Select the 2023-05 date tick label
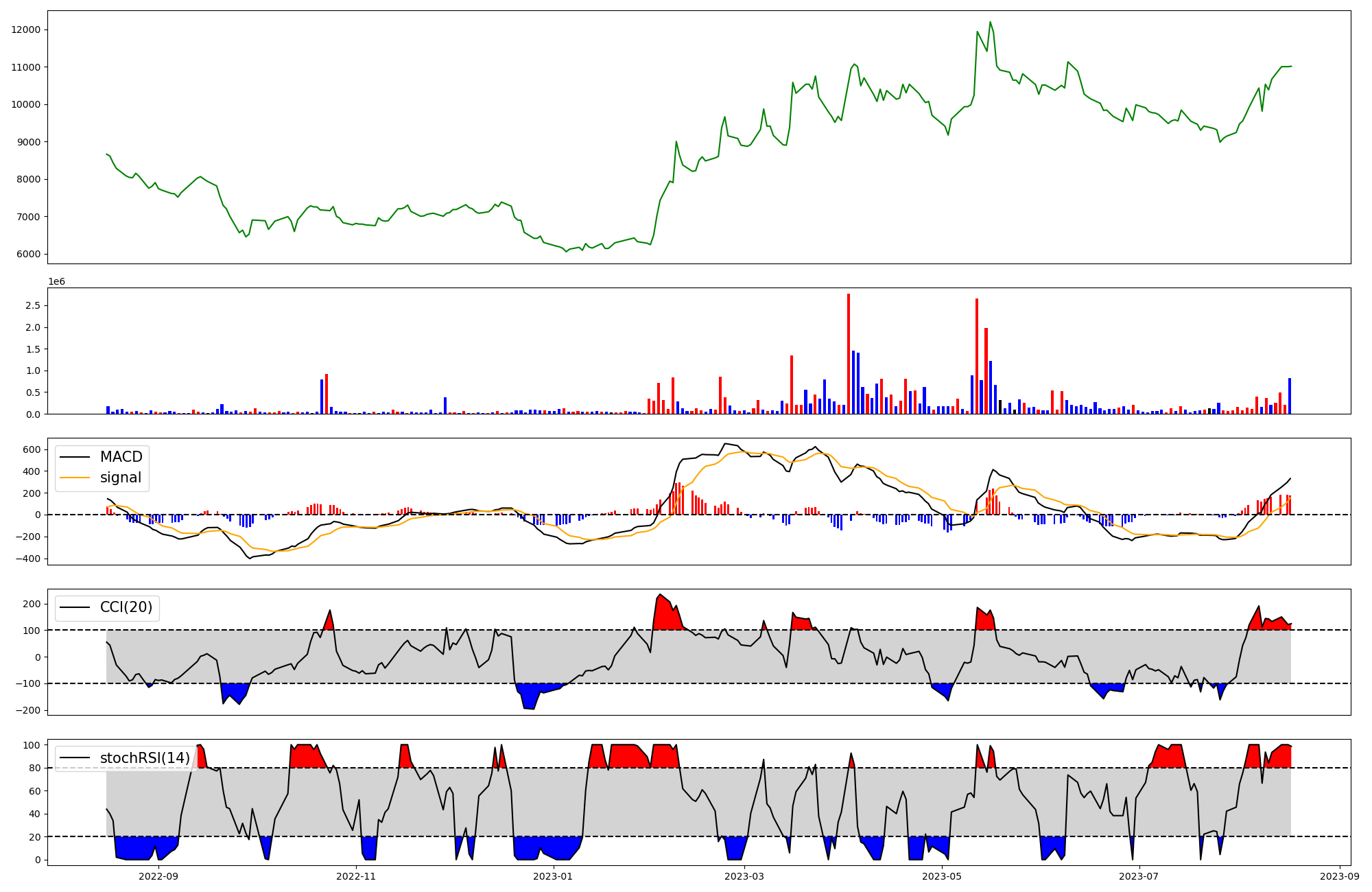The height and width of the screenshot is (892, 1372). click(x=942, y=876)
